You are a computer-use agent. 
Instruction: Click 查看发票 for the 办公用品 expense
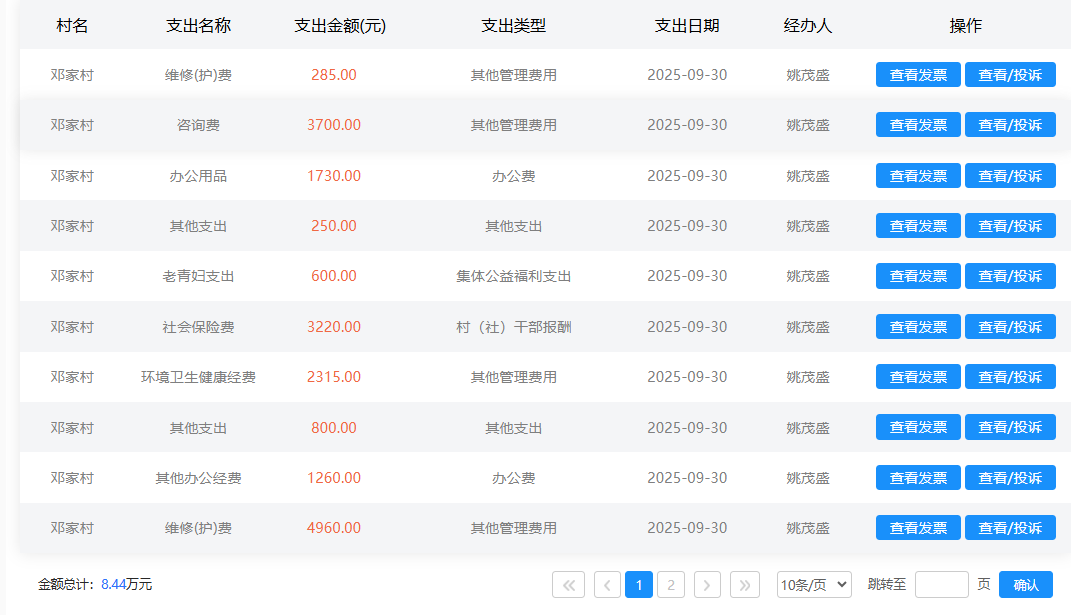click(918, 176)
